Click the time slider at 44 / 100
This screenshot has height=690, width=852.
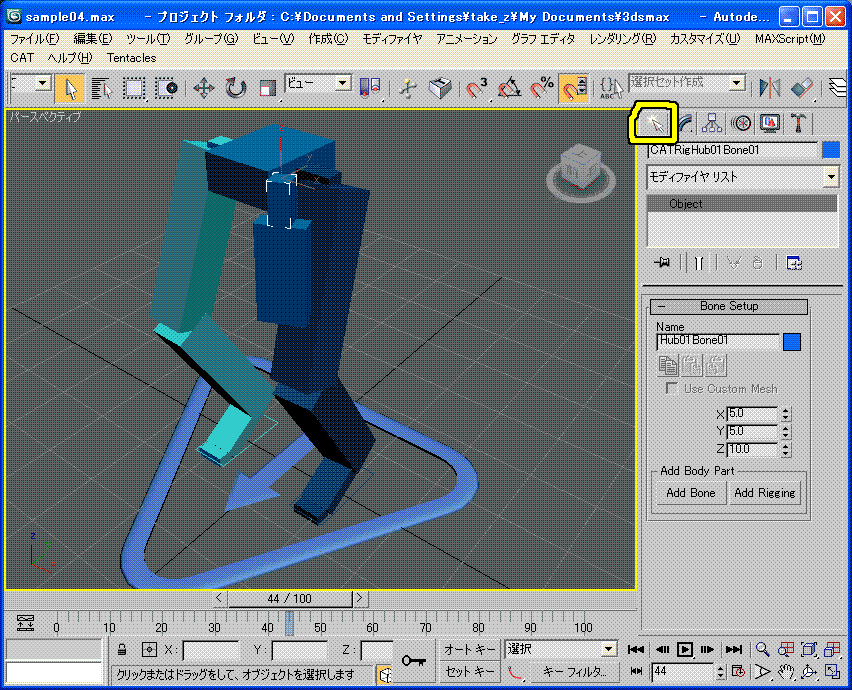tap(290, 599)
